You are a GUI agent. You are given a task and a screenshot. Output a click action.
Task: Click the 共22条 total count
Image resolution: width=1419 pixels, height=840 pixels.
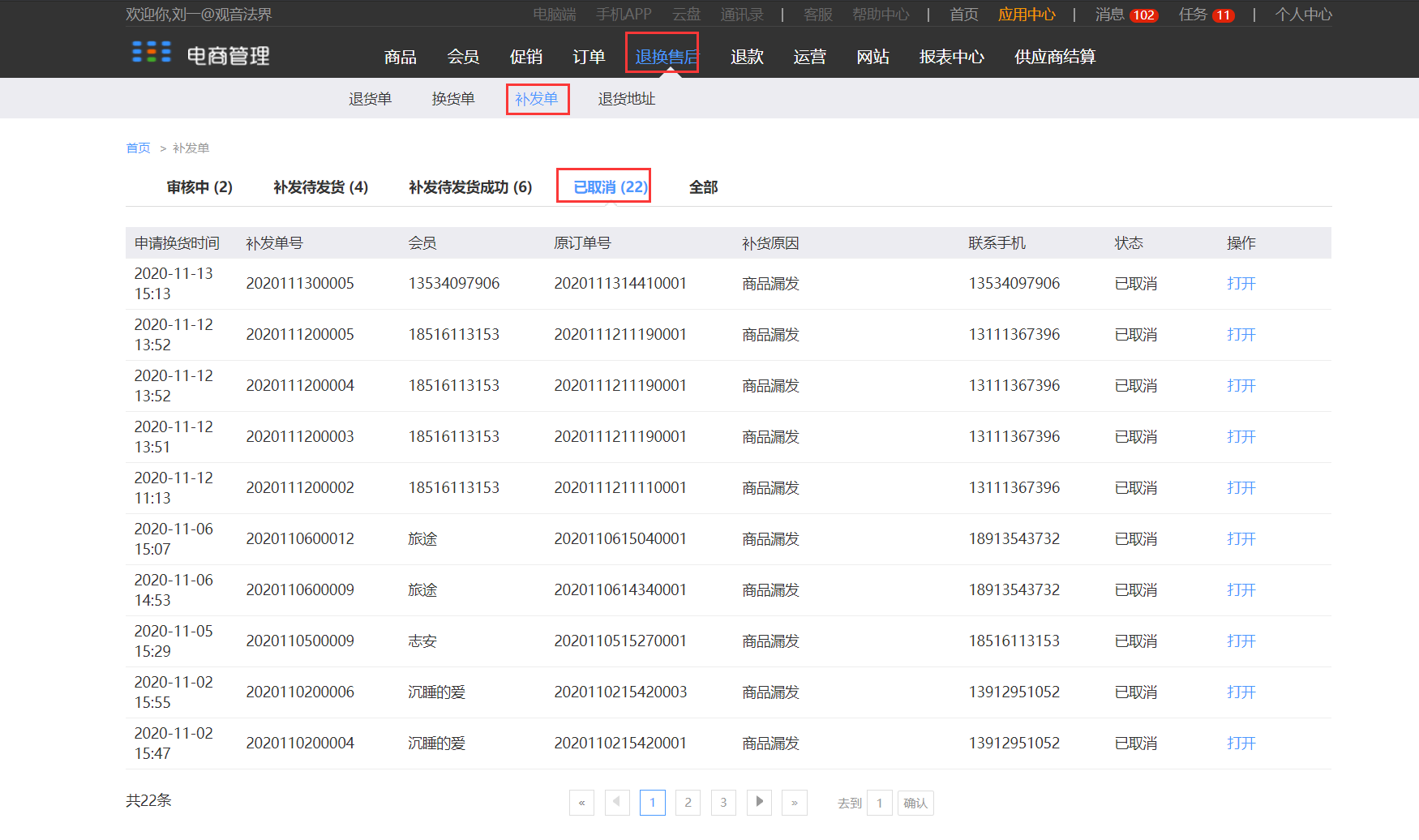pyautogui.click(x=148, y=800)
